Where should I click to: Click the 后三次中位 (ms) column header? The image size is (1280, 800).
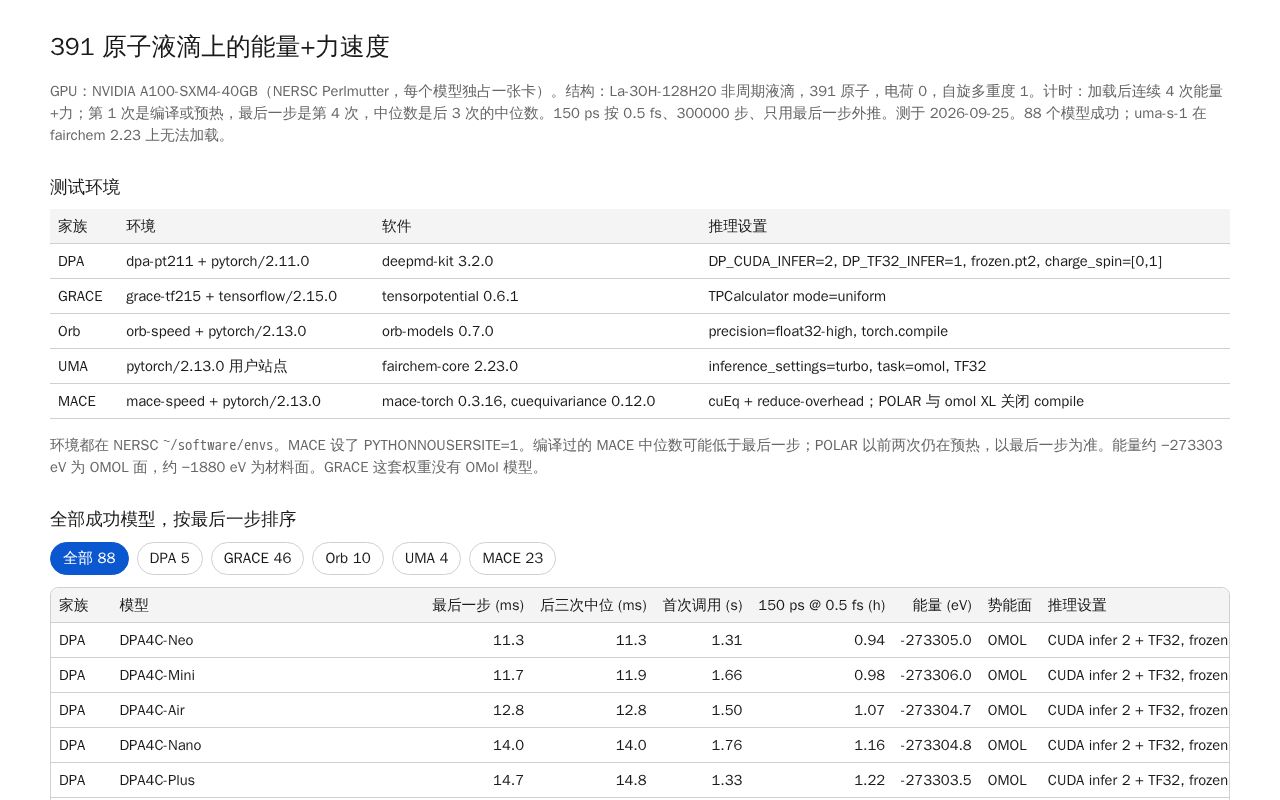coord(593,605)
